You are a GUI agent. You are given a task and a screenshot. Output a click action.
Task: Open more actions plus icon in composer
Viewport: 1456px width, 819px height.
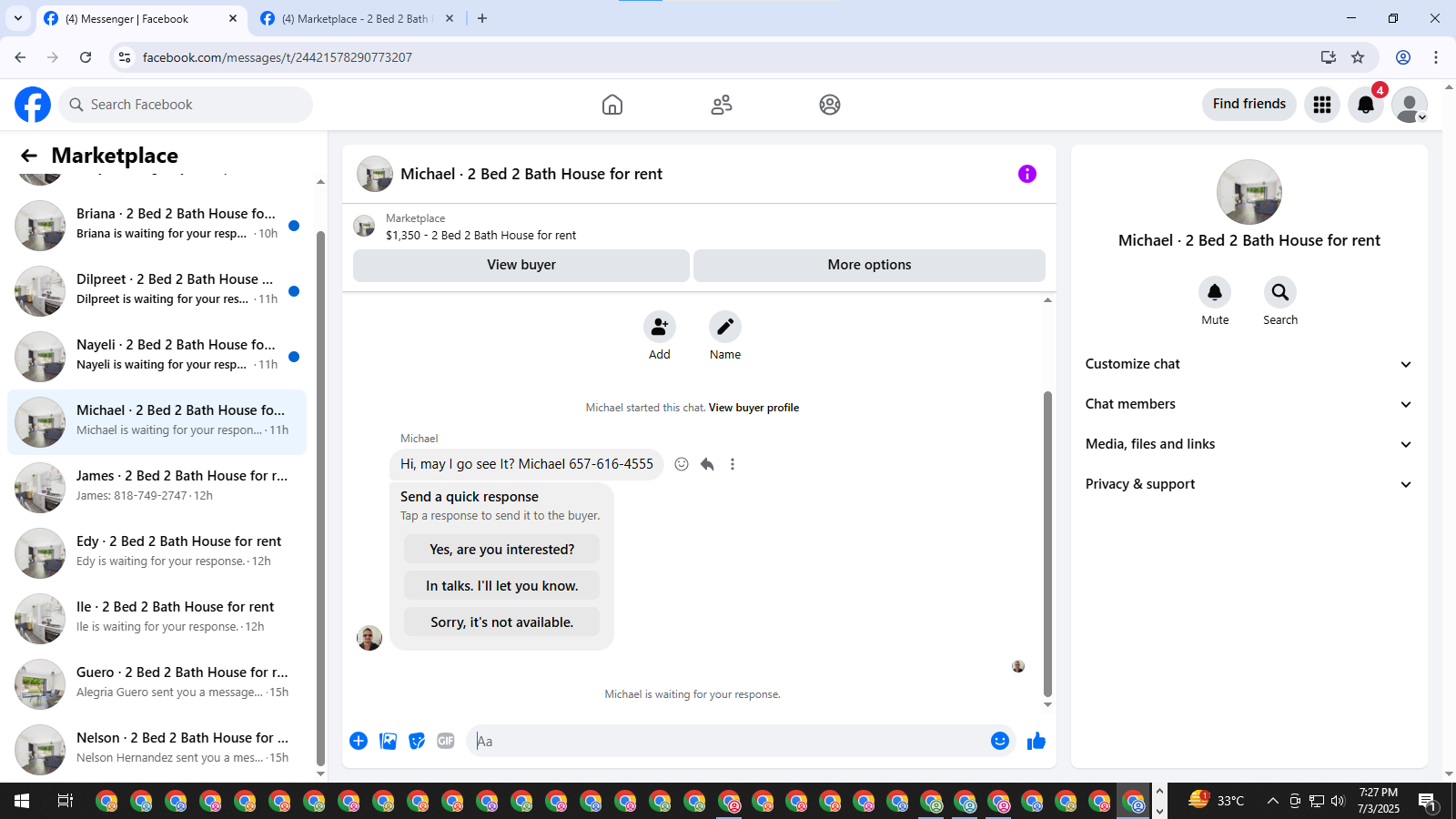[359, 741]
